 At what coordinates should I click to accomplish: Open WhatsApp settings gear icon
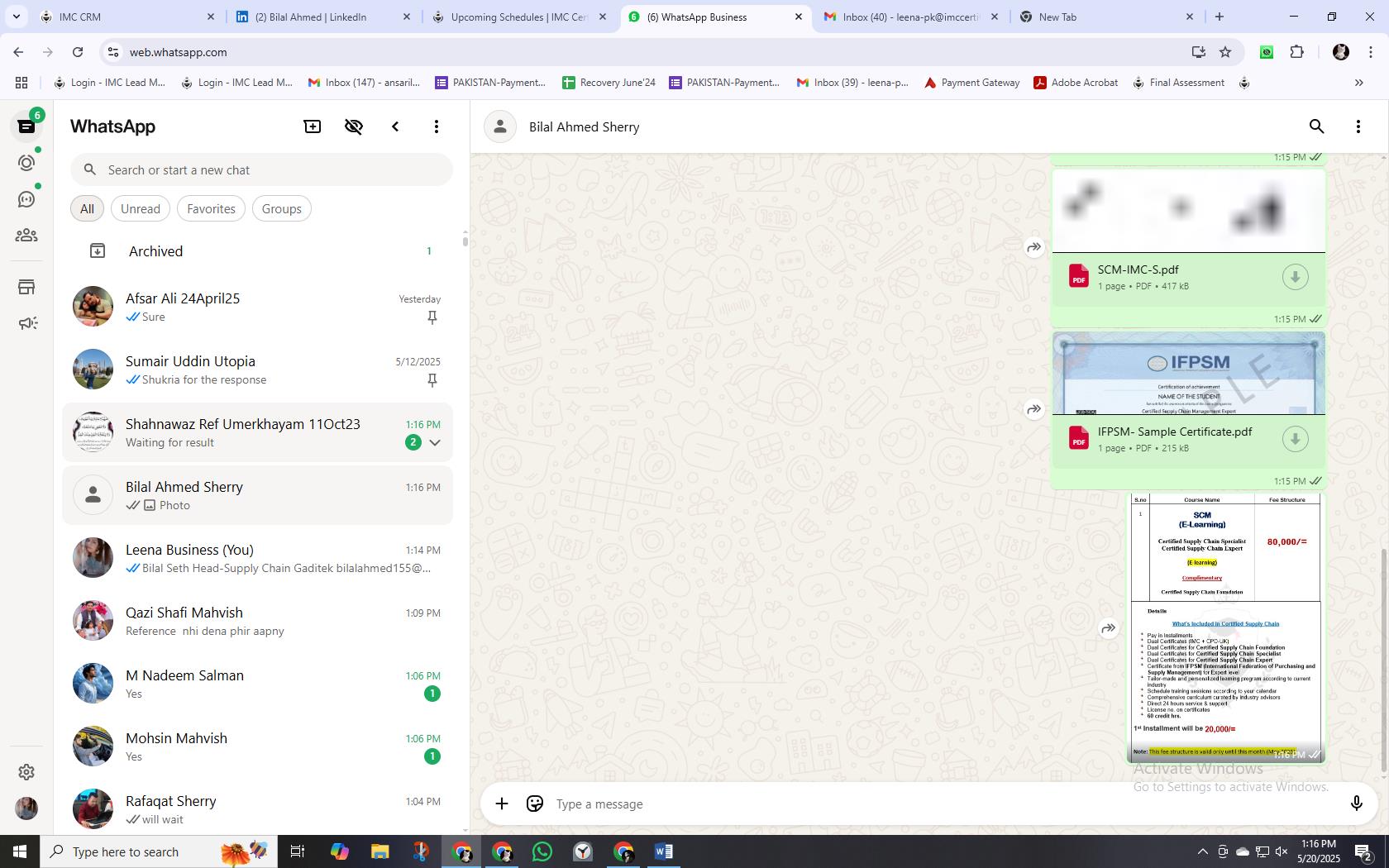26,771
